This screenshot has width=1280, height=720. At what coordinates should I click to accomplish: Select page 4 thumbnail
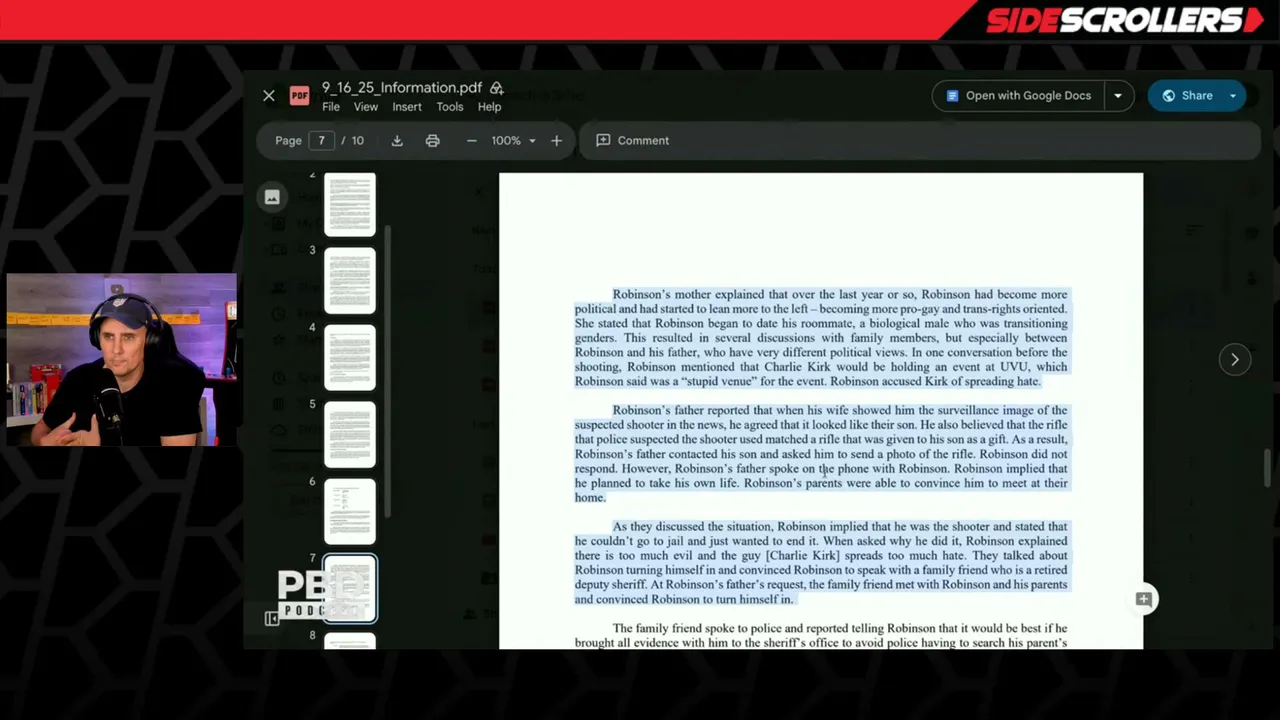350,358
